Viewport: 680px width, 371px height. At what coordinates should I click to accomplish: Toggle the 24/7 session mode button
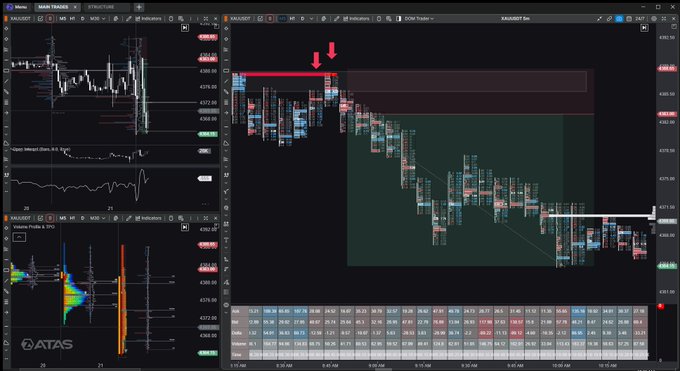pyautogui.click(x=640, y=19)
